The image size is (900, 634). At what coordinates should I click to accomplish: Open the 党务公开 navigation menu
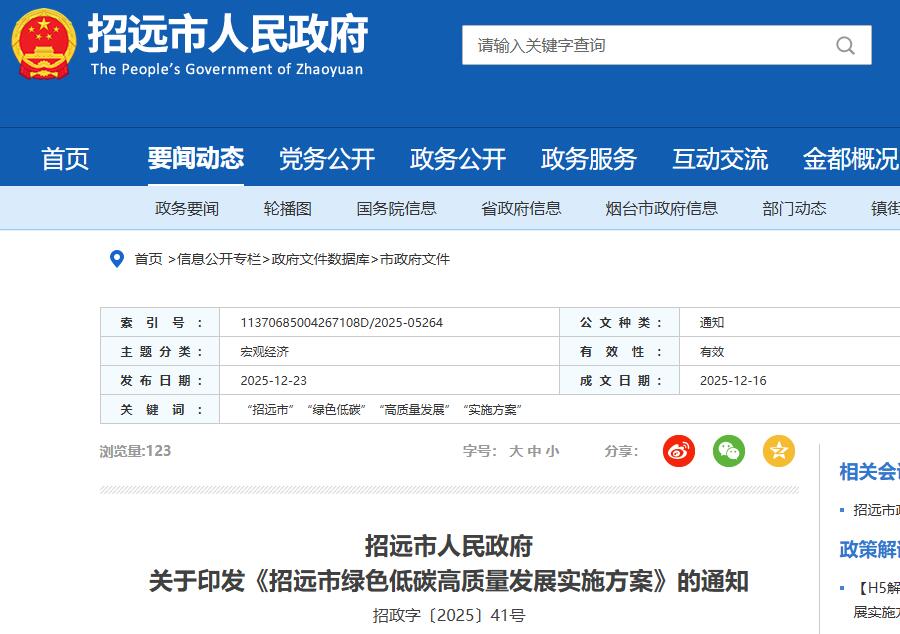tap(326, 159)
